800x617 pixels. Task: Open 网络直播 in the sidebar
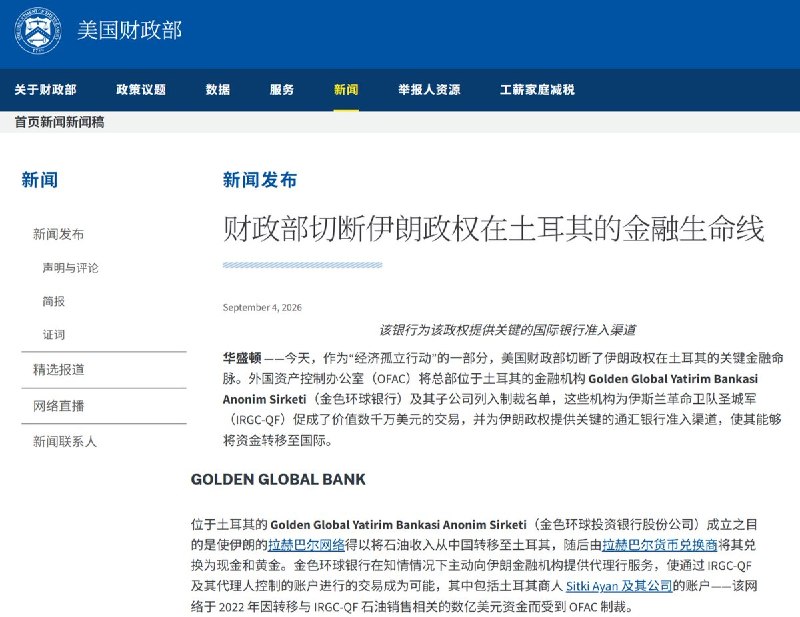pyautogui.click(x=58, y=406)
